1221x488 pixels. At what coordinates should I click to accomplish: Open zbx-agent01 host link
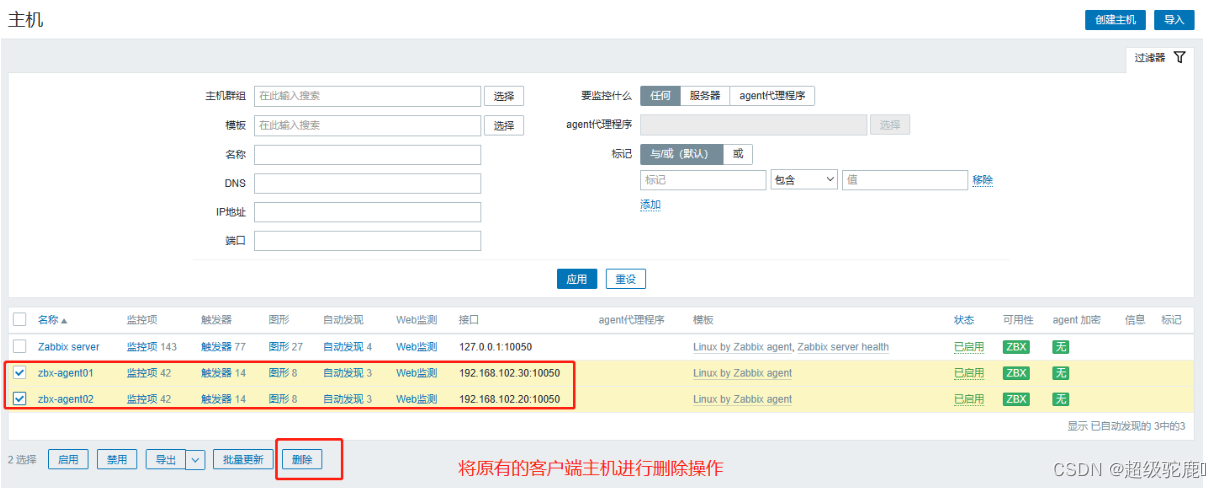point(65,373)
